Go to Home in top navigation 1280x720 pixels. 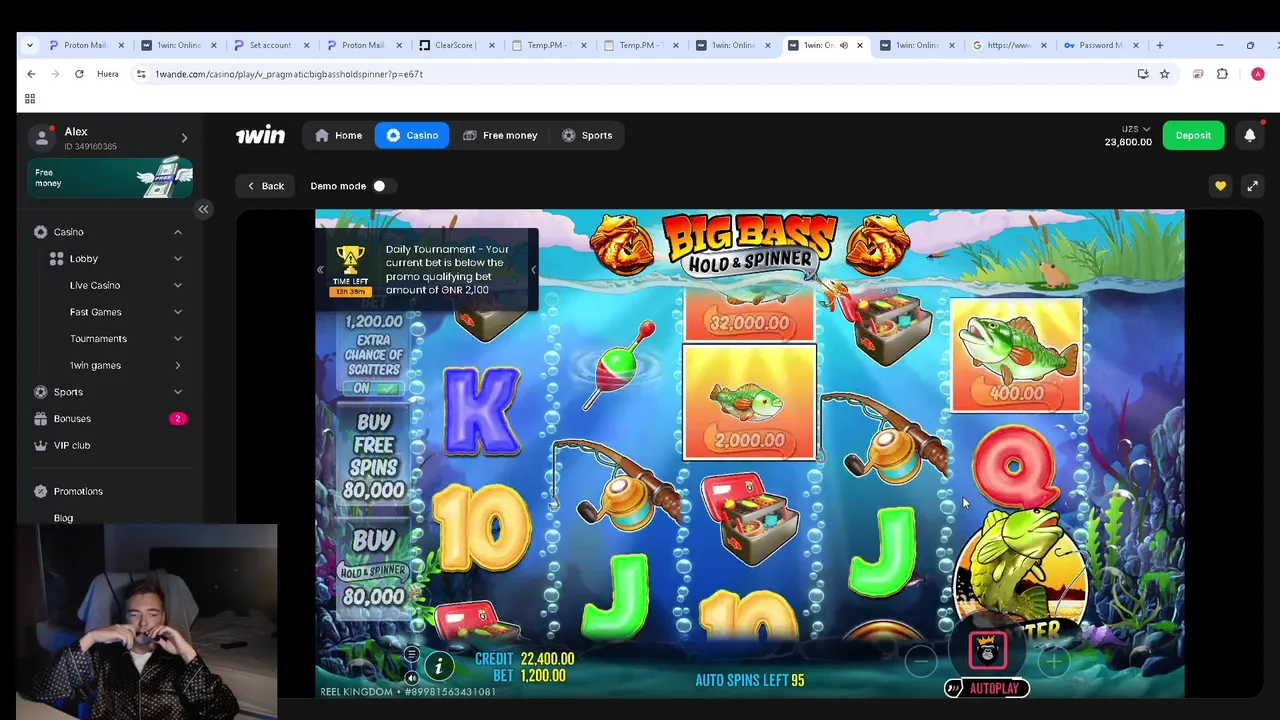tap(338, 135)
